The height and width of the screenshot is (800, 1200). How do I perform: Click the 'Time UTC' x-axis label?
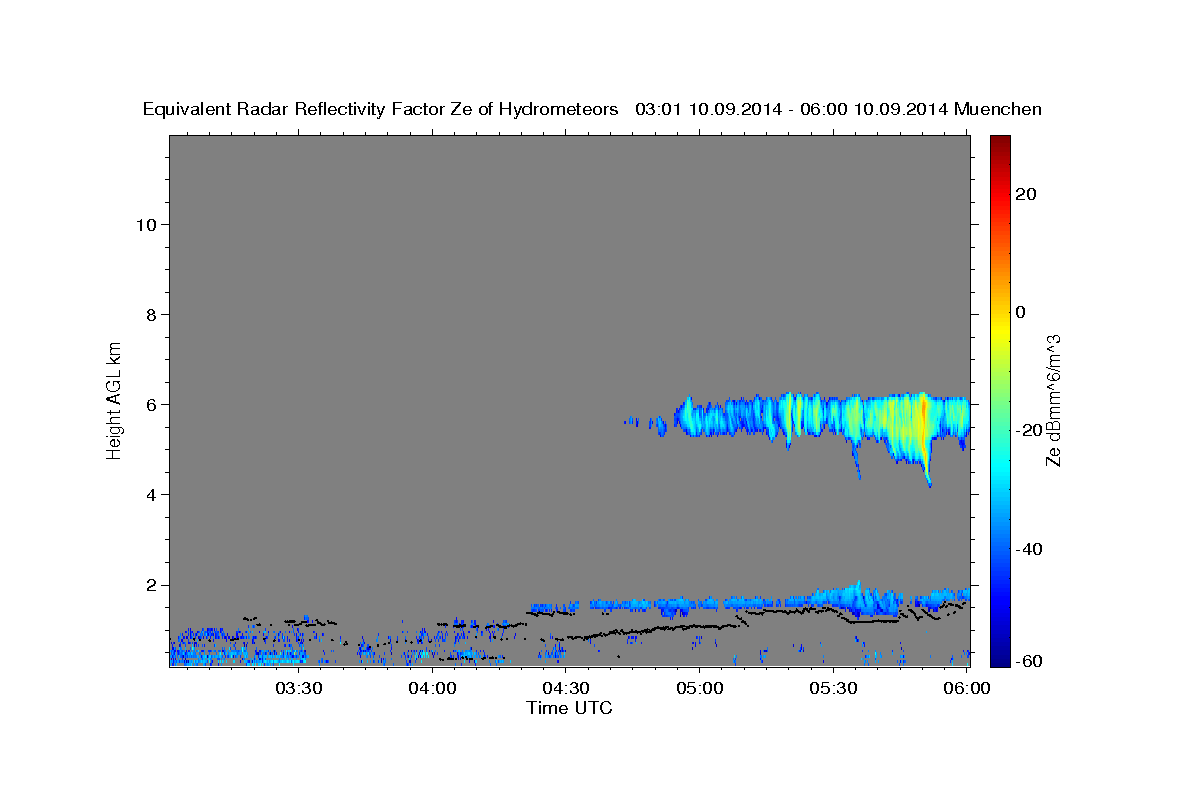pos(569,708)
